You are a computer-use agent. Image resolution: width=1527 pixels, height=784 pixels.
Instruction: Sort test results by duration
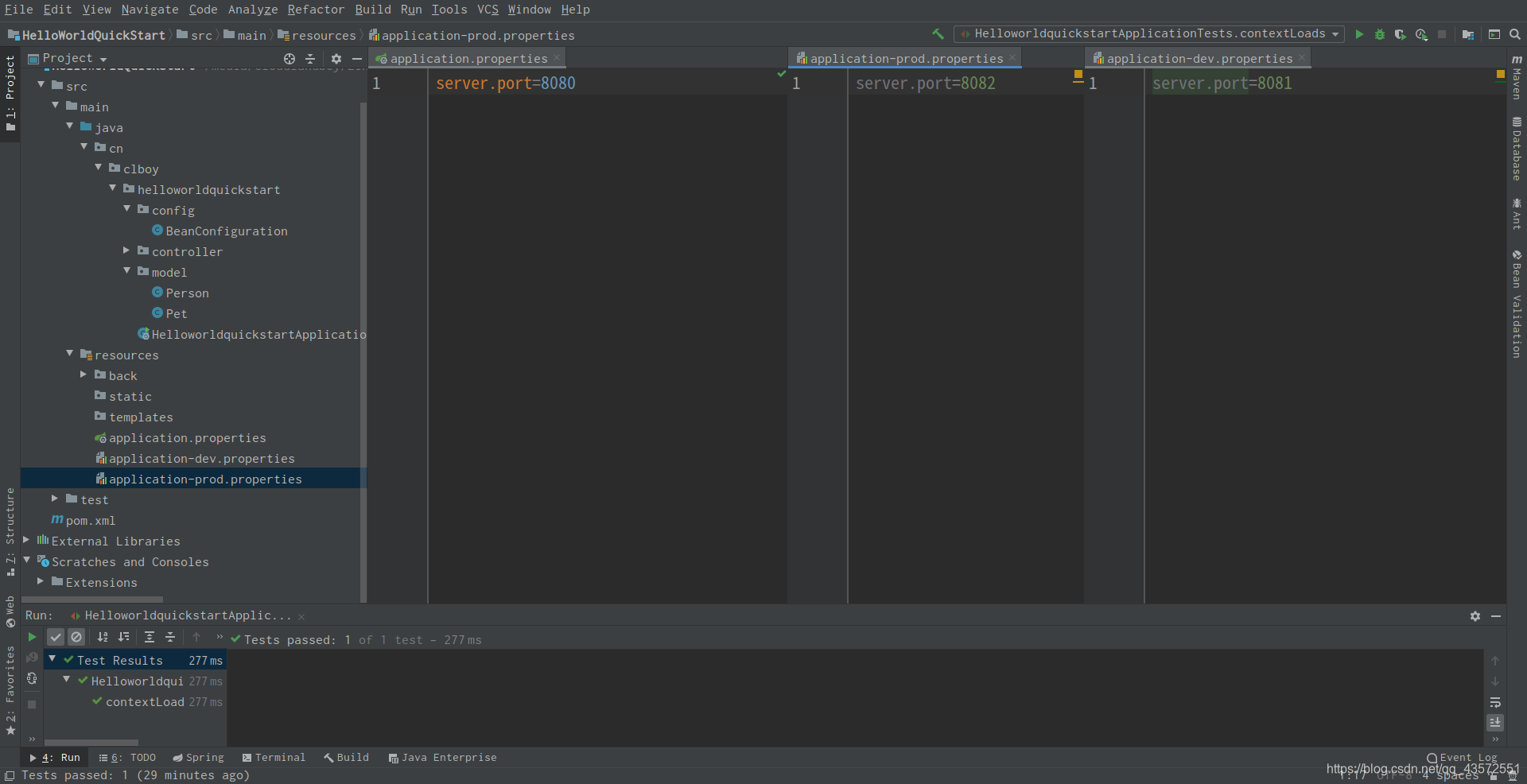[x=123, y=637]
